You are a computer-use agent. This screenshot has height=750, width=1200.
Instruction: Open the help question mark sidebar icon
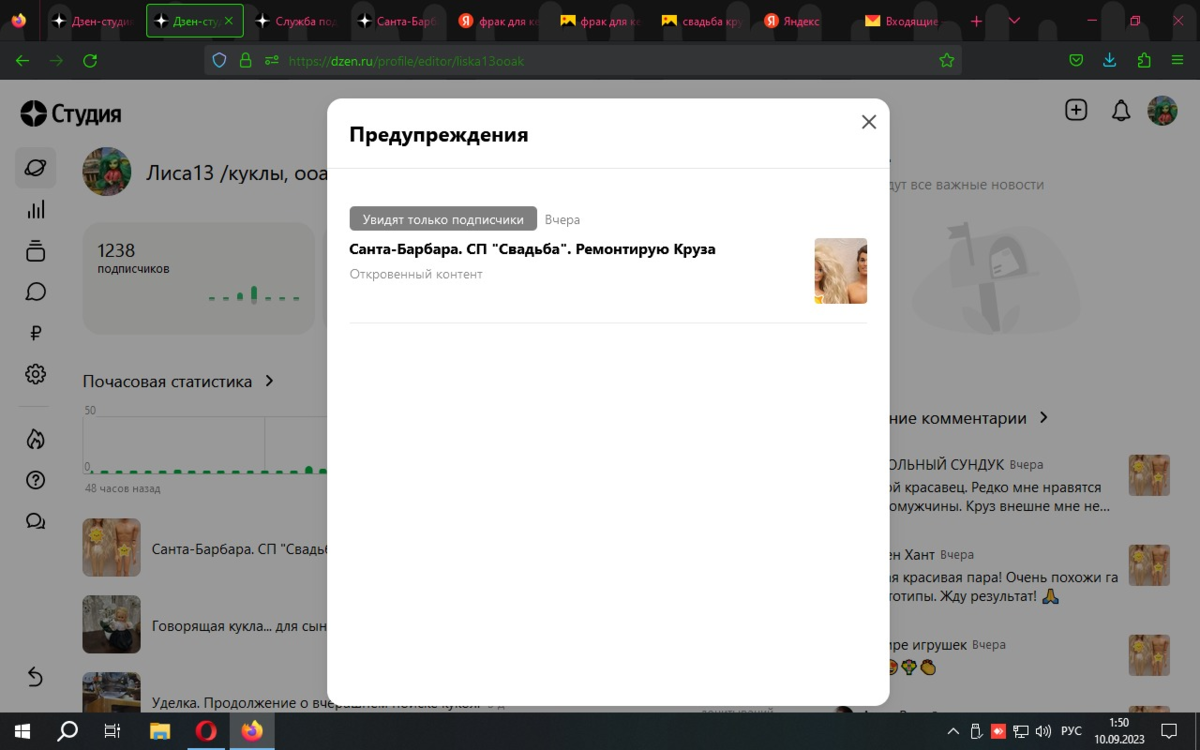[x=35, y=480]
